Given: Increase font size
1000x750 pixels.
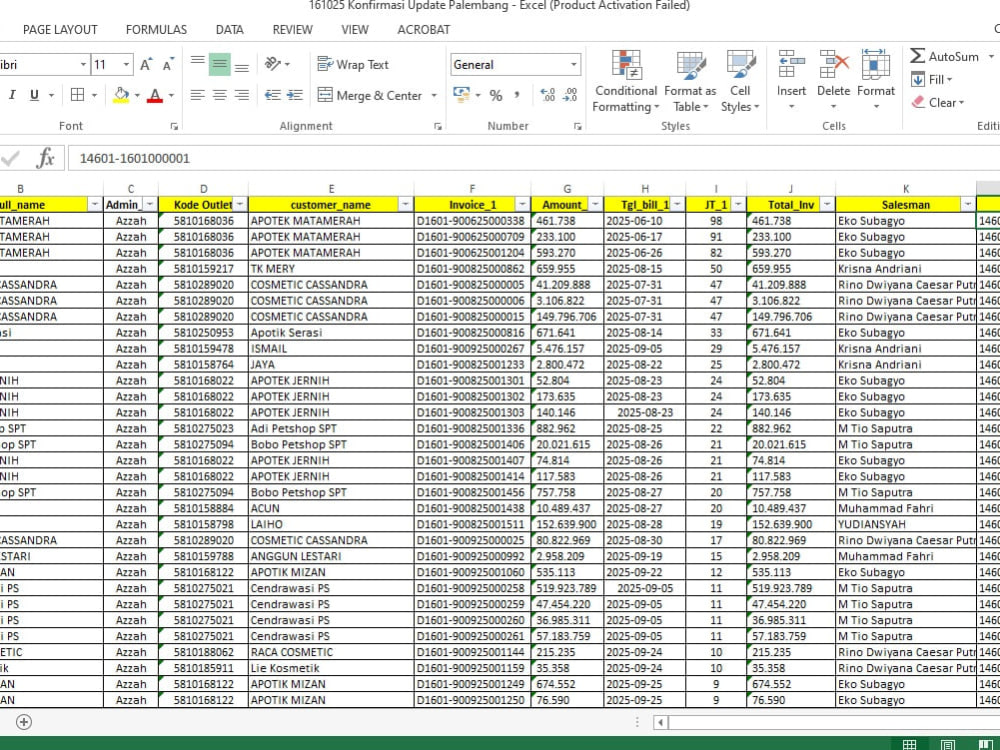Looking at the screenshot, I should [146, 64].
